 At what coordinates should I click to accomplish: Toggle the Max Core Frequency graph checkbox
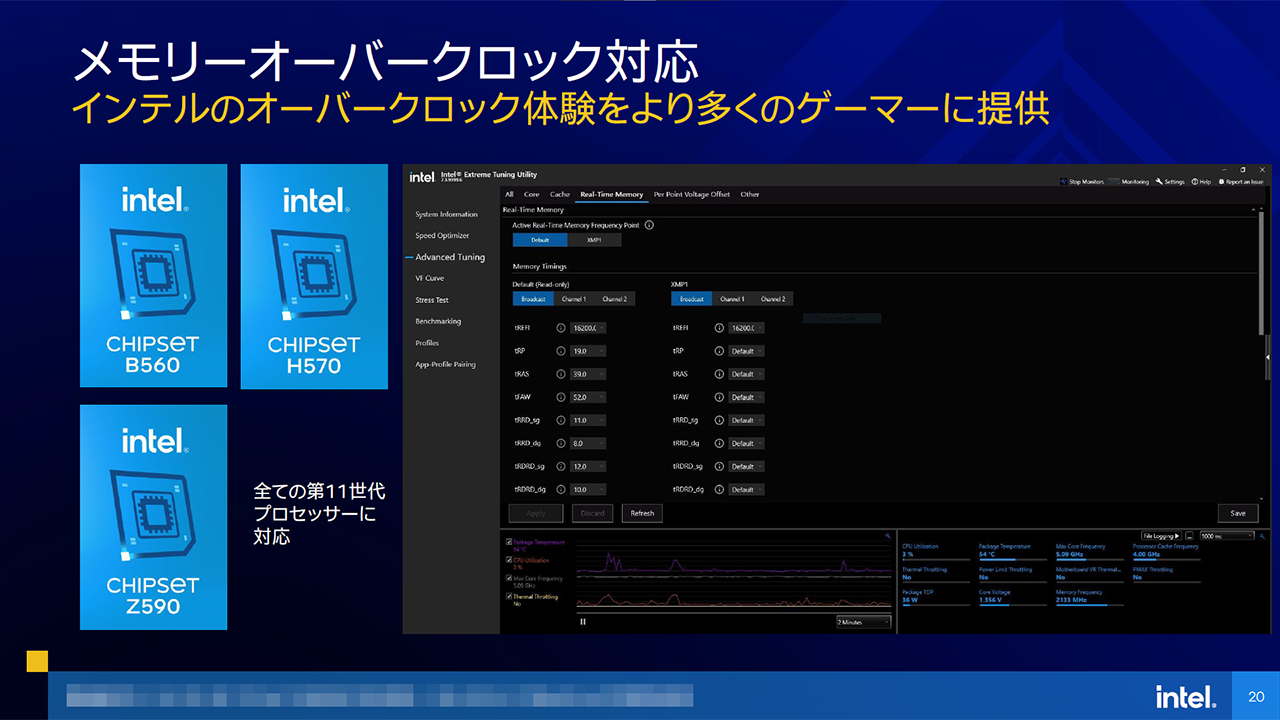[x=510, y=578]
